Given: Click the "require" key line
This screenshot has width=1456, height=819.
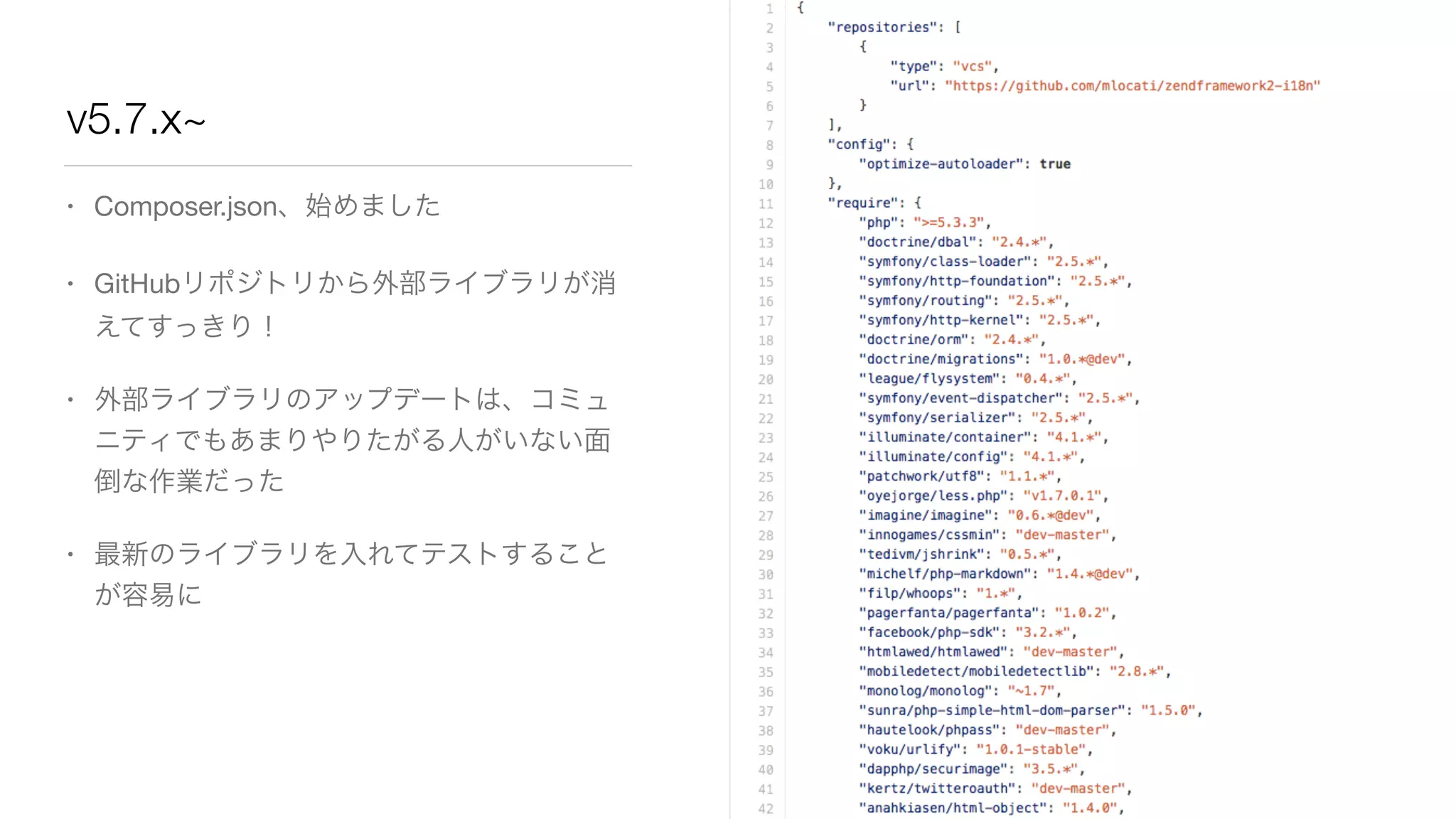Looking at the screenshot, I should point(874,203).
